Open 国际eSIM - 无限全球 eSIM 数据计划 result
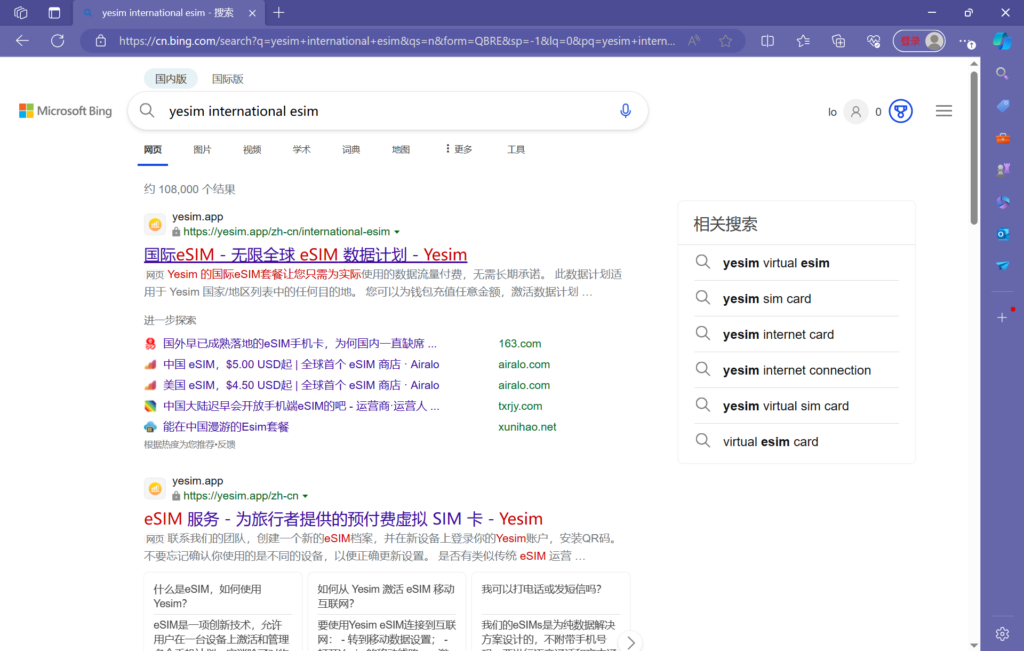This screenshot has width=1024, height=651. point(306,254)
